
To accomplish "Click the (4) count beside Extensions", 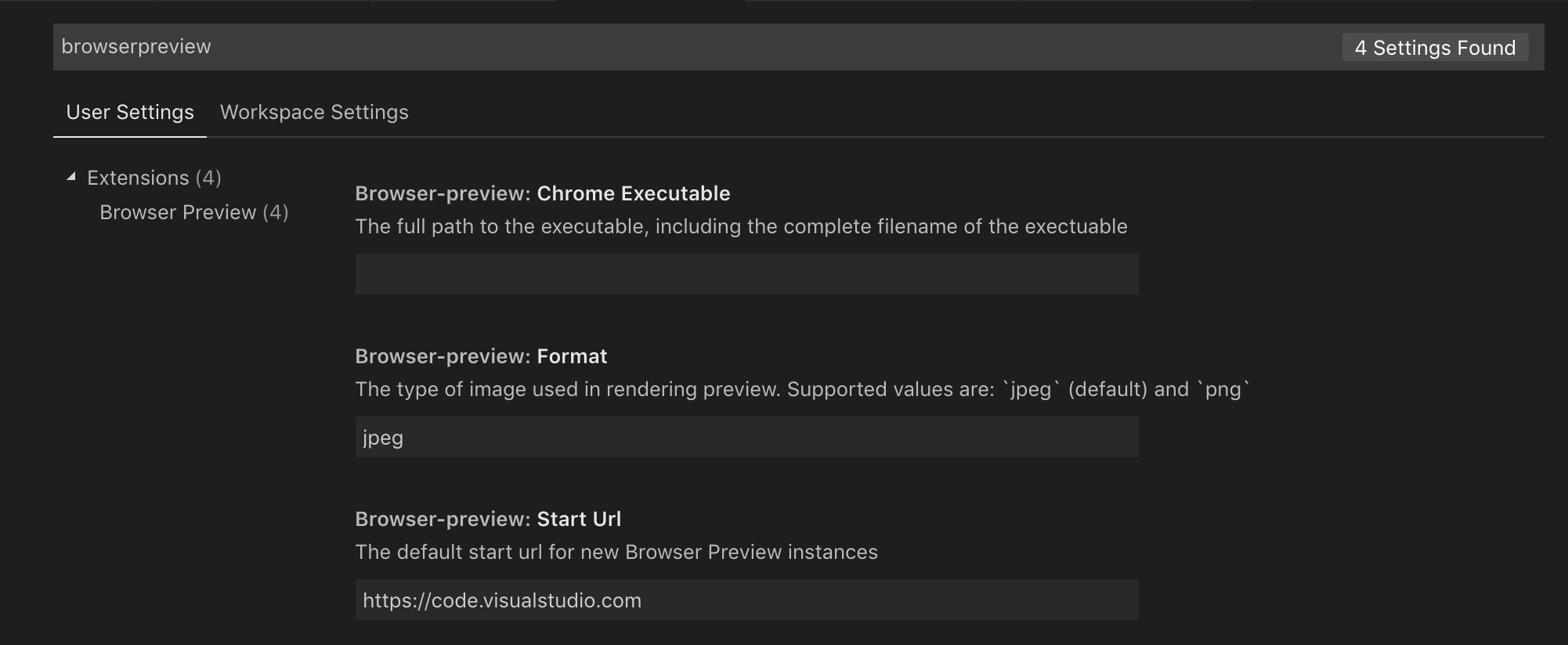I will coord(208,178).
